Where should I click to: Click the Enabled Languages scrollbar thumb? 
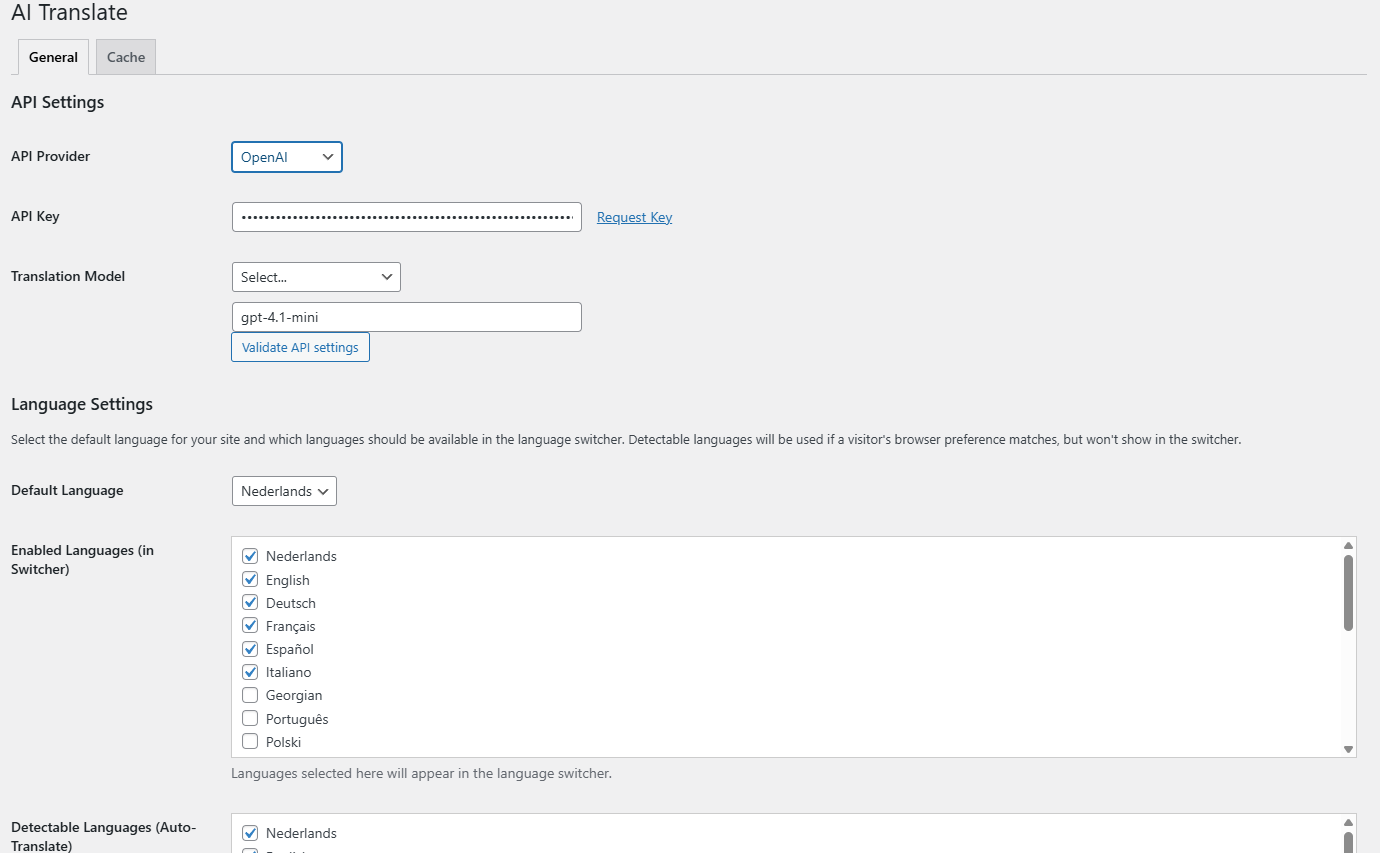[1348, 593]
